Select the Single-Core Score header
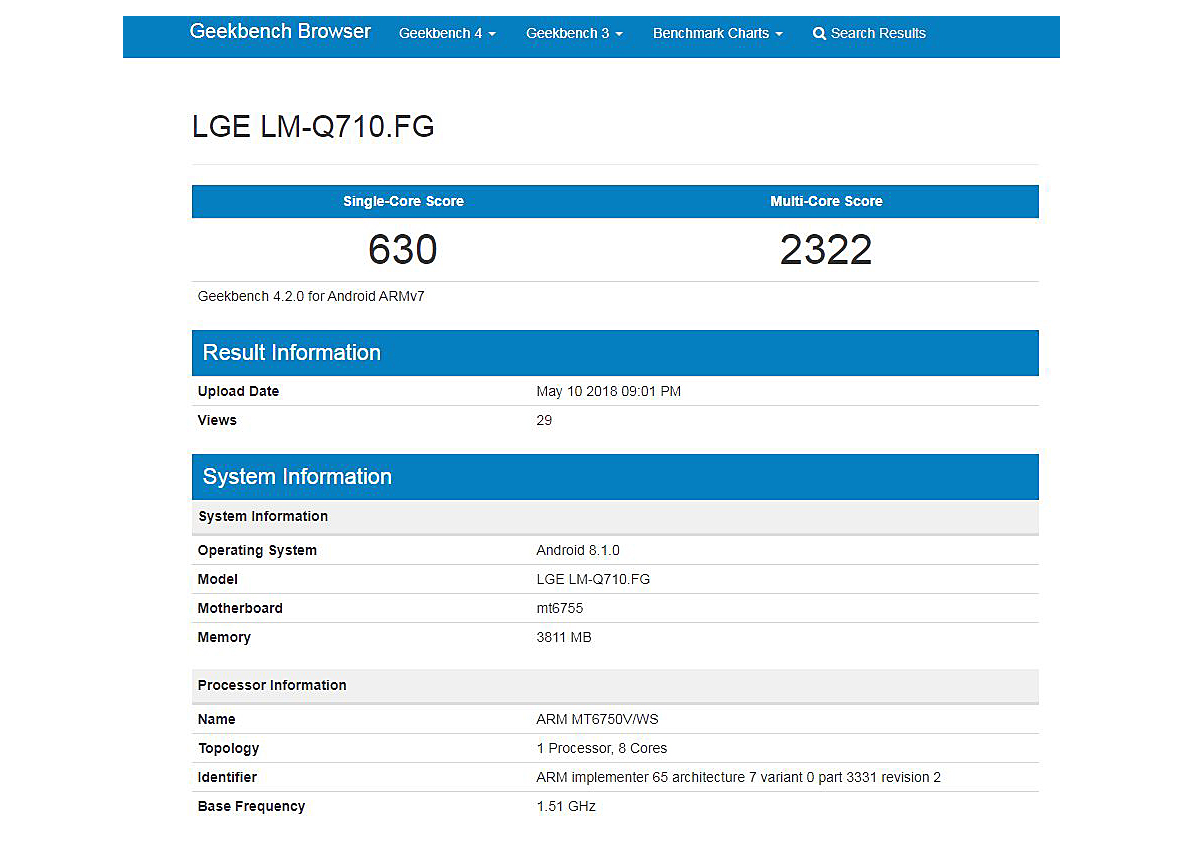The width and height of the screenshot is (1184, 849). [x=403, y=201]
